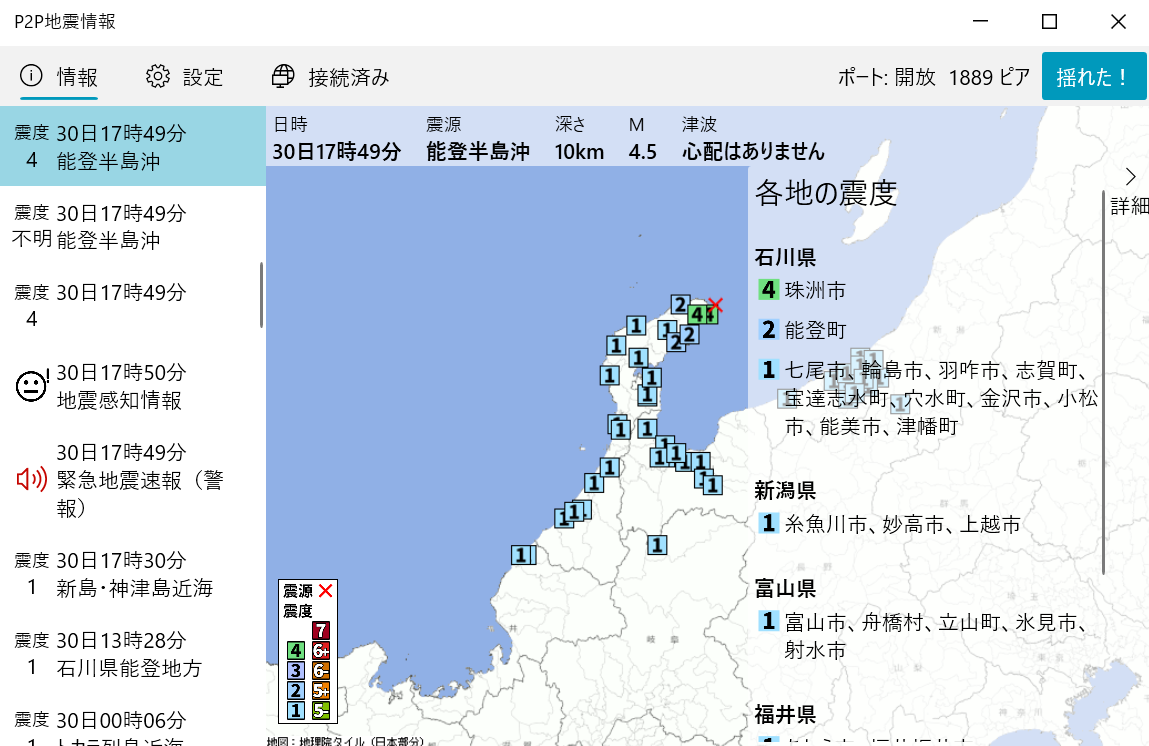Click the gear icon for 設定
Image resolution: width=1149 pixels, height=746 pixels.
point(158,77)
